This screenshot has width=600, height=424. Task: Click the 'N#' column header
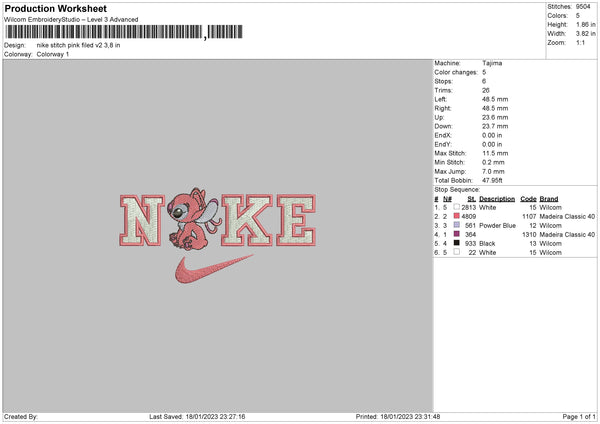pyautogui.click(x=447, y=199)
